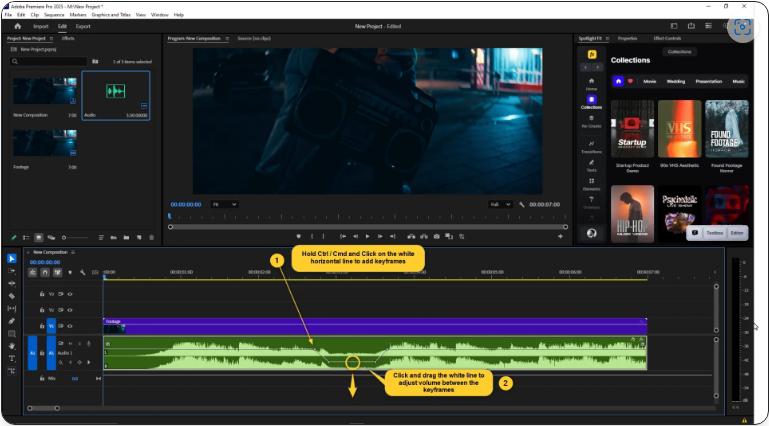Select the Rectangle shape tool

pos(12,334)
